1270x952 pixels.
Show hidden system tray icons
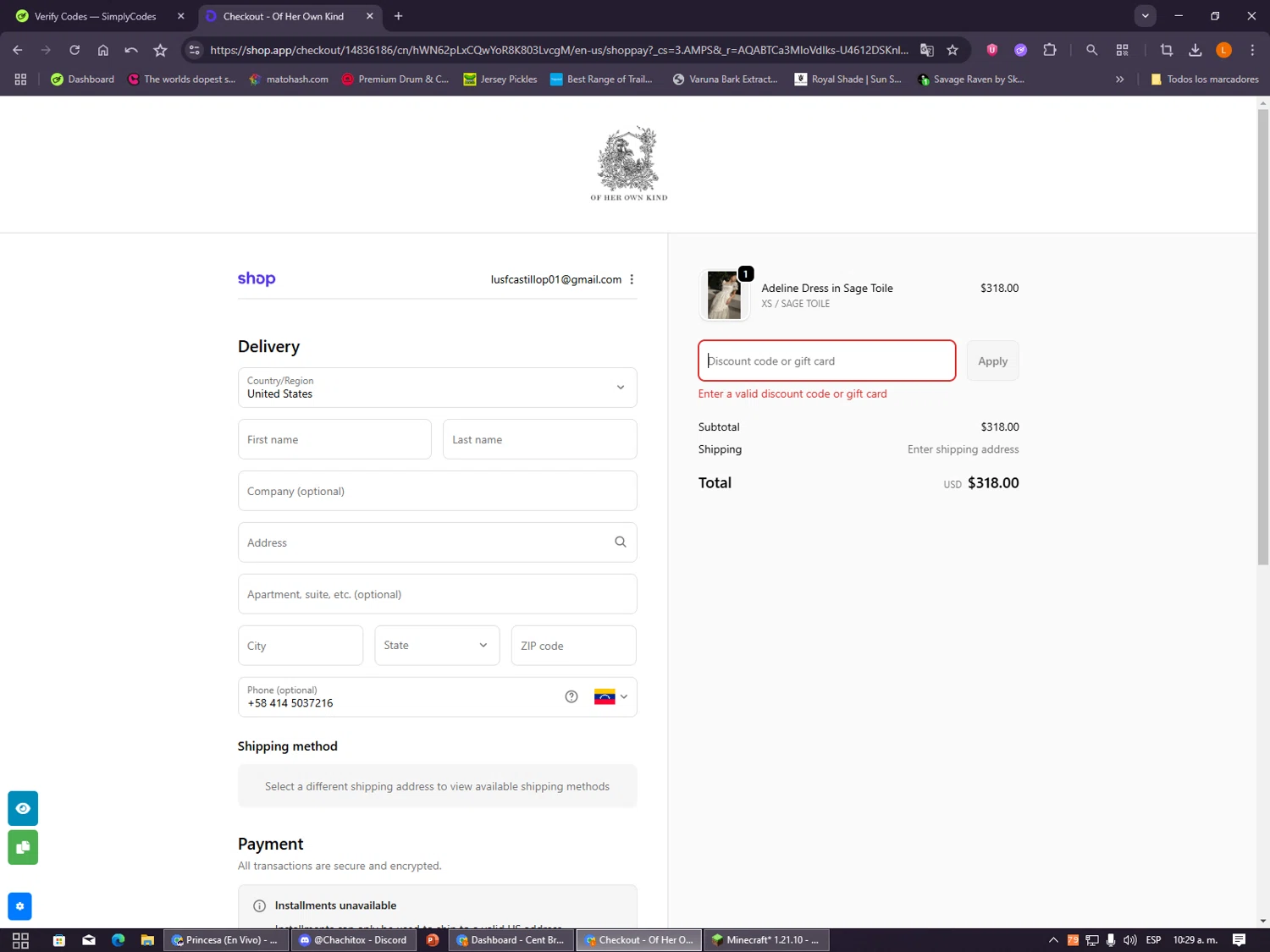coord(1053,940)
